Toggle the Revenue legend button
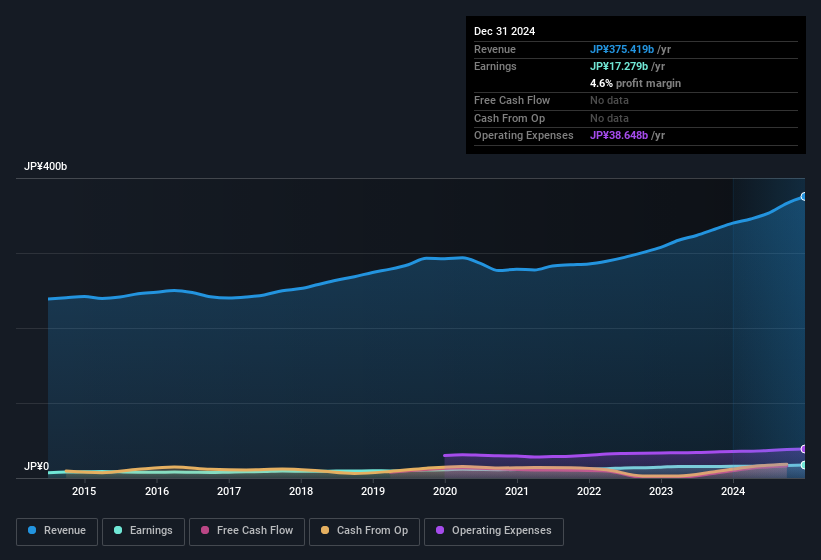The height and width of the screenshot is (560, 821). coord(57,531)
